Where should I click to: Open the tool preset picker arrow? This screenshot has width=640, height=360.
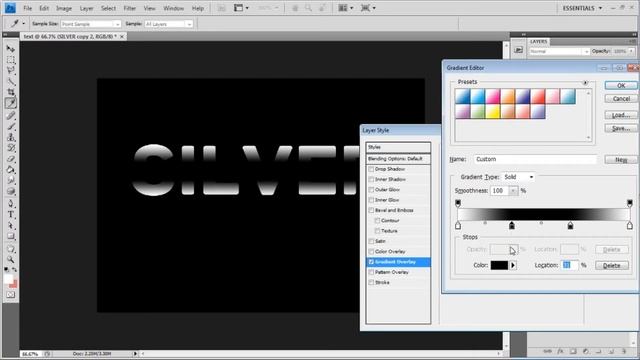(23, 24)
